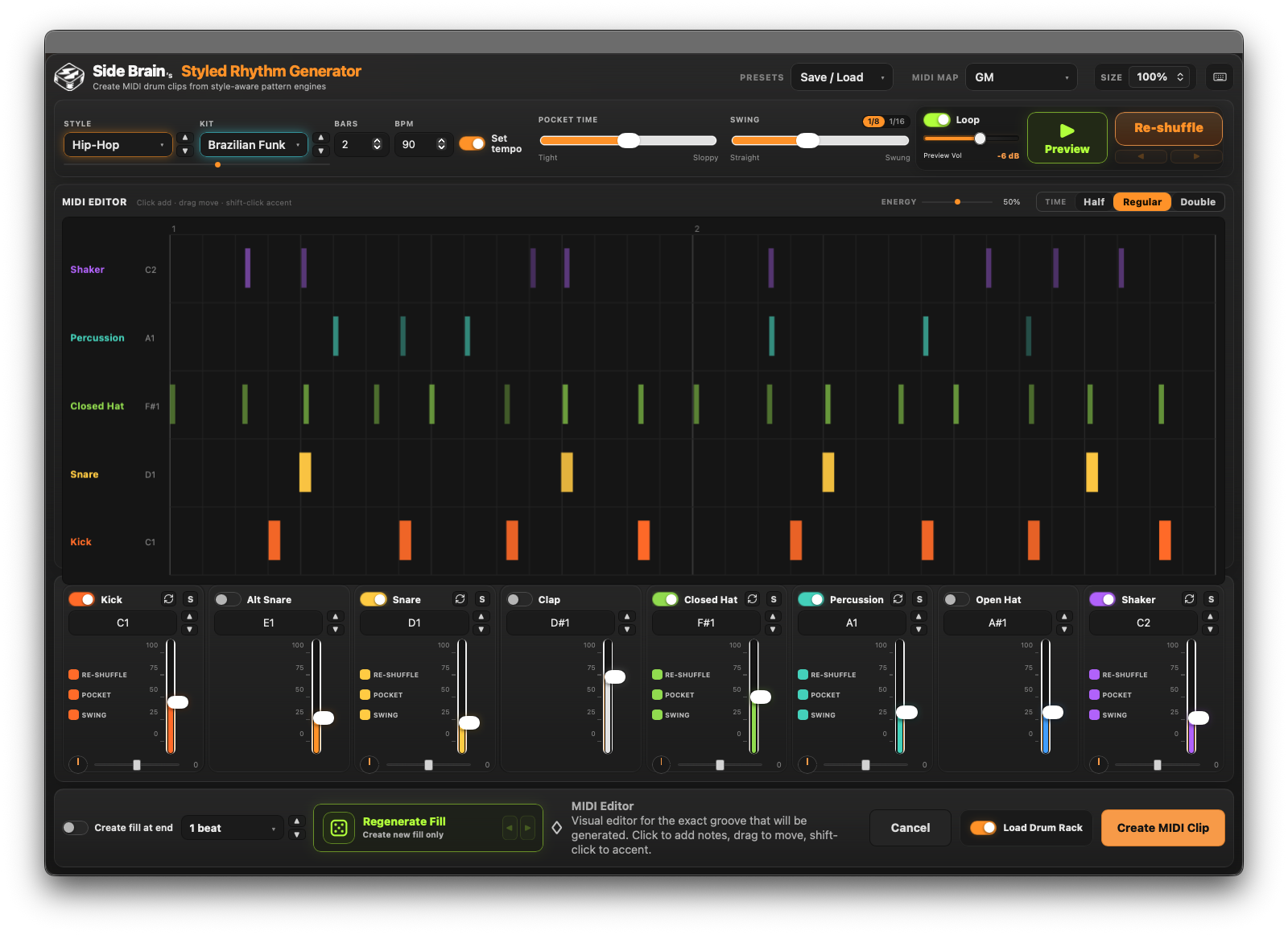Select next style with Style down arrow
The image size is (1288, 935).
tap(185, 151)
